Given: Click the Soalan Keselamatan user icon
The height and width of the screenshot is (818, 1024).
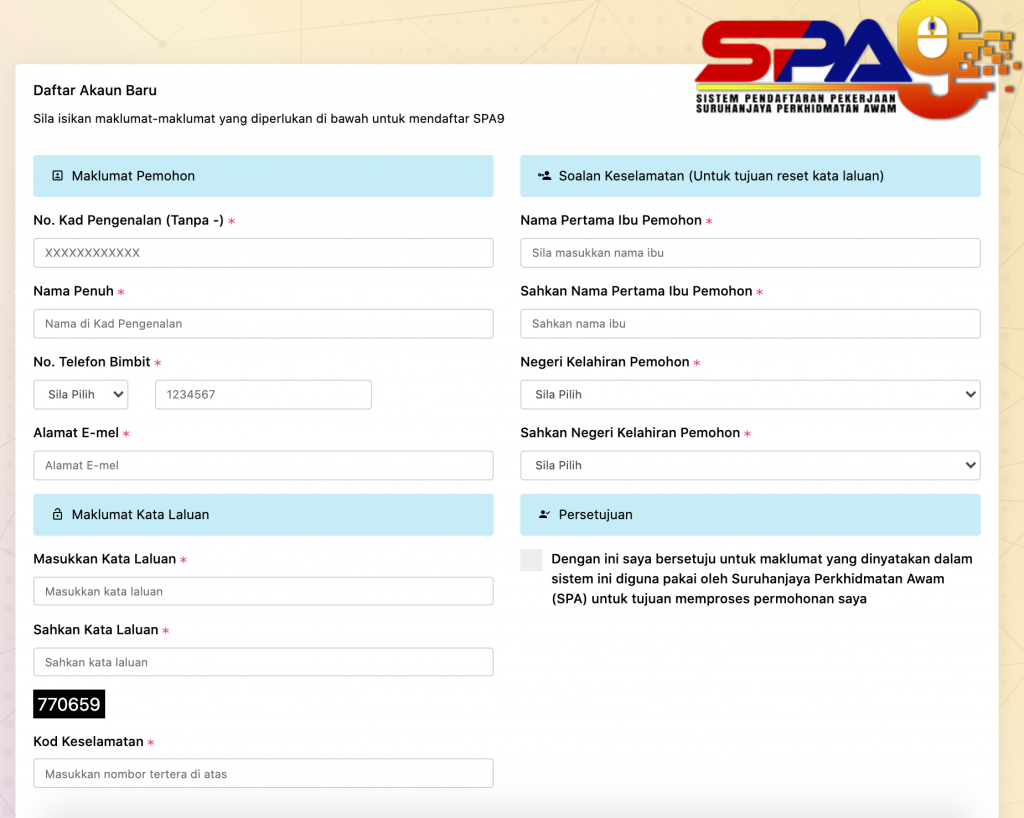Looking at the screenshot, I should coord(544,176).
